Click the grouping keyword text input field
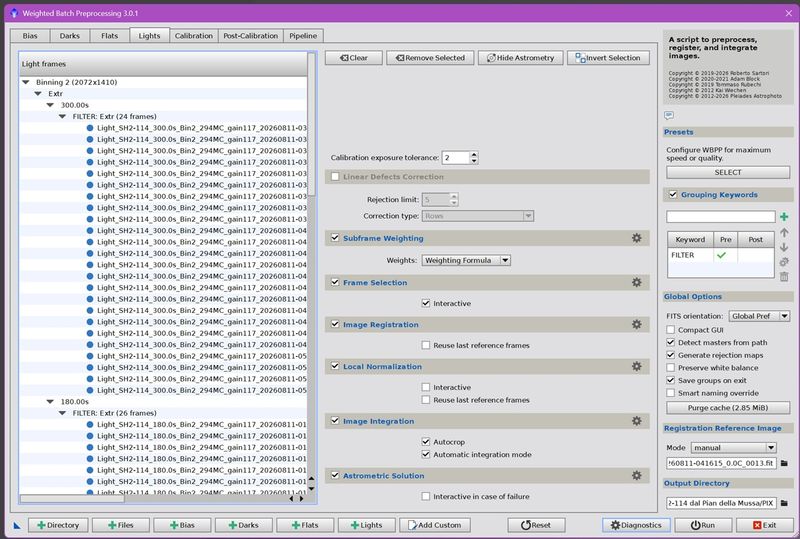 pyautogui.click(x=720, y=217)
